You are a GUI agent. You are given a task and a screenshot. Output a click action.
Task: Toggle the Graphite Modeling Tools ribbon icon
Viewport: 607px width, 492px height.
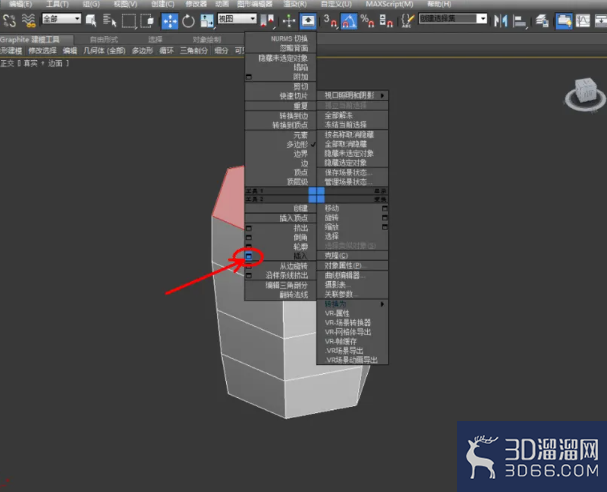564,21
